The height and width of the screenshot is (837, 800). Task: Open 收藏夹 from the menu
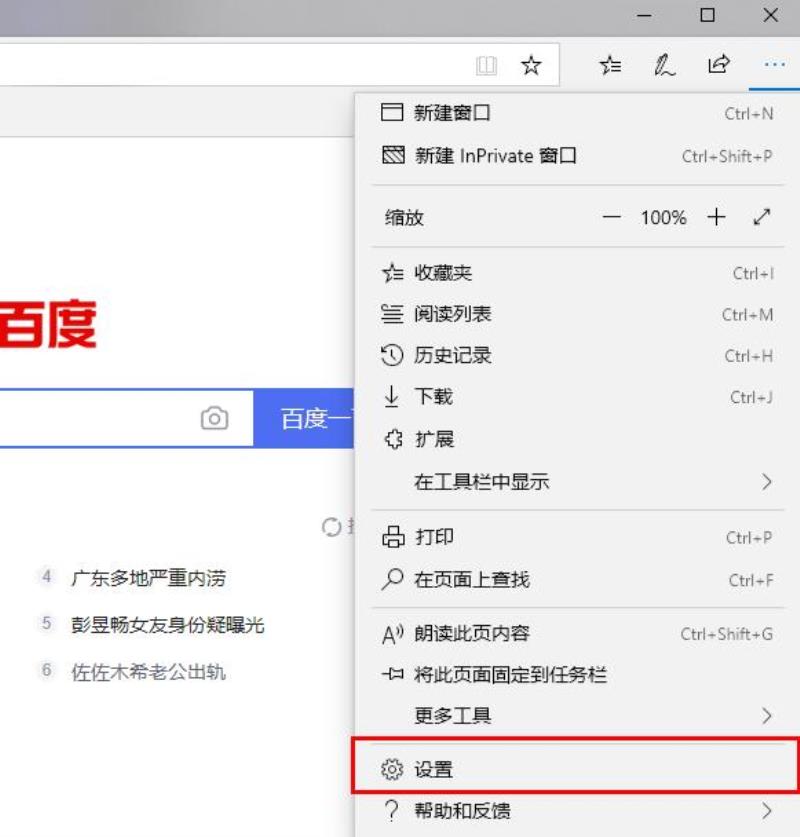[x=577, y=273]
